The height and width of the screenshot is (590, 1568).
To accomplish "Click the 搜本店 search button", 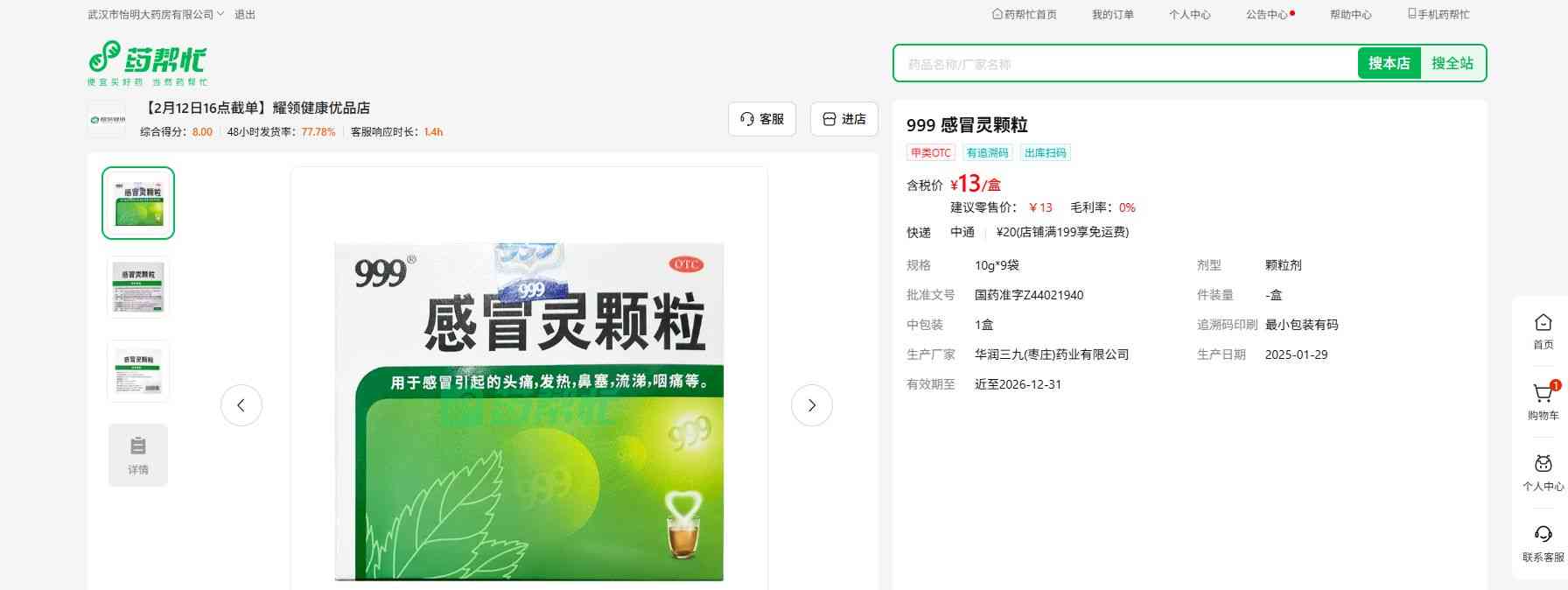I will coord(1389,63).
